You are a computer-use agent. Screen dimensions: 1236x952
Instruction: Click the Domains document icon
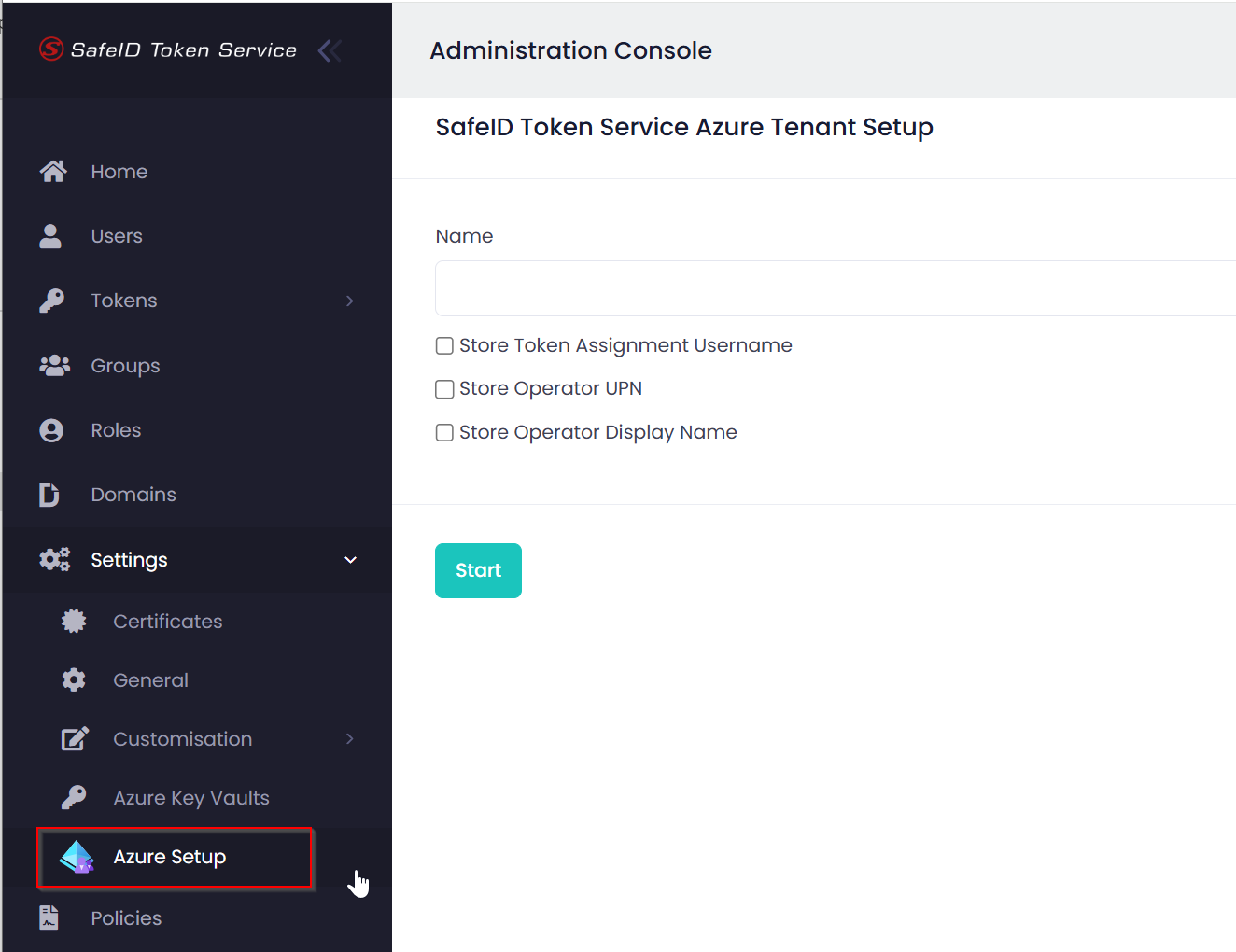pyautogui.click(x=49, y=495)
